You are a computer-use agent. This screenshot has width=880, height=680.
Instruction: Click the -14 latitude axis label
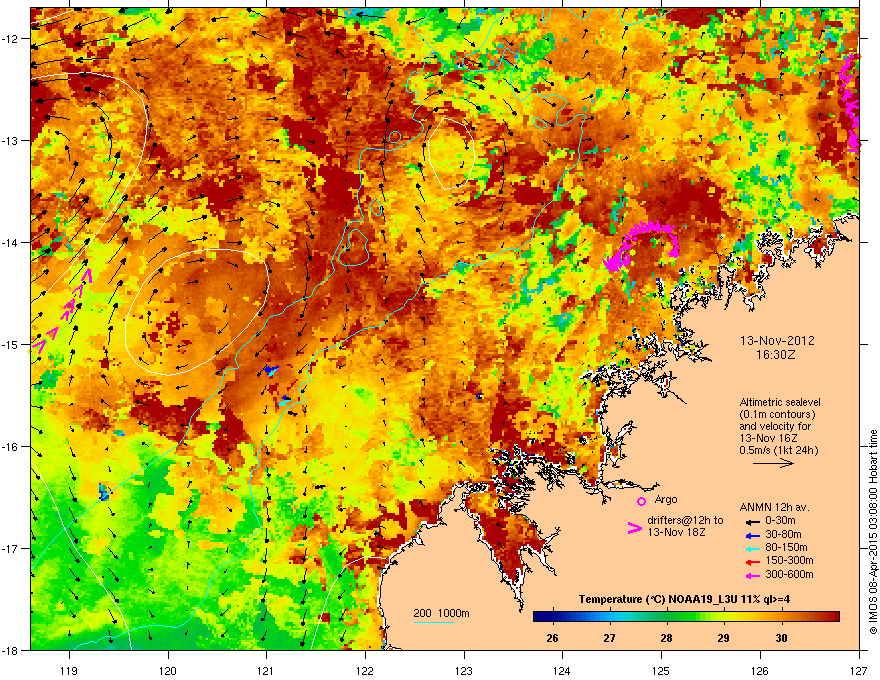click(11, 242)
